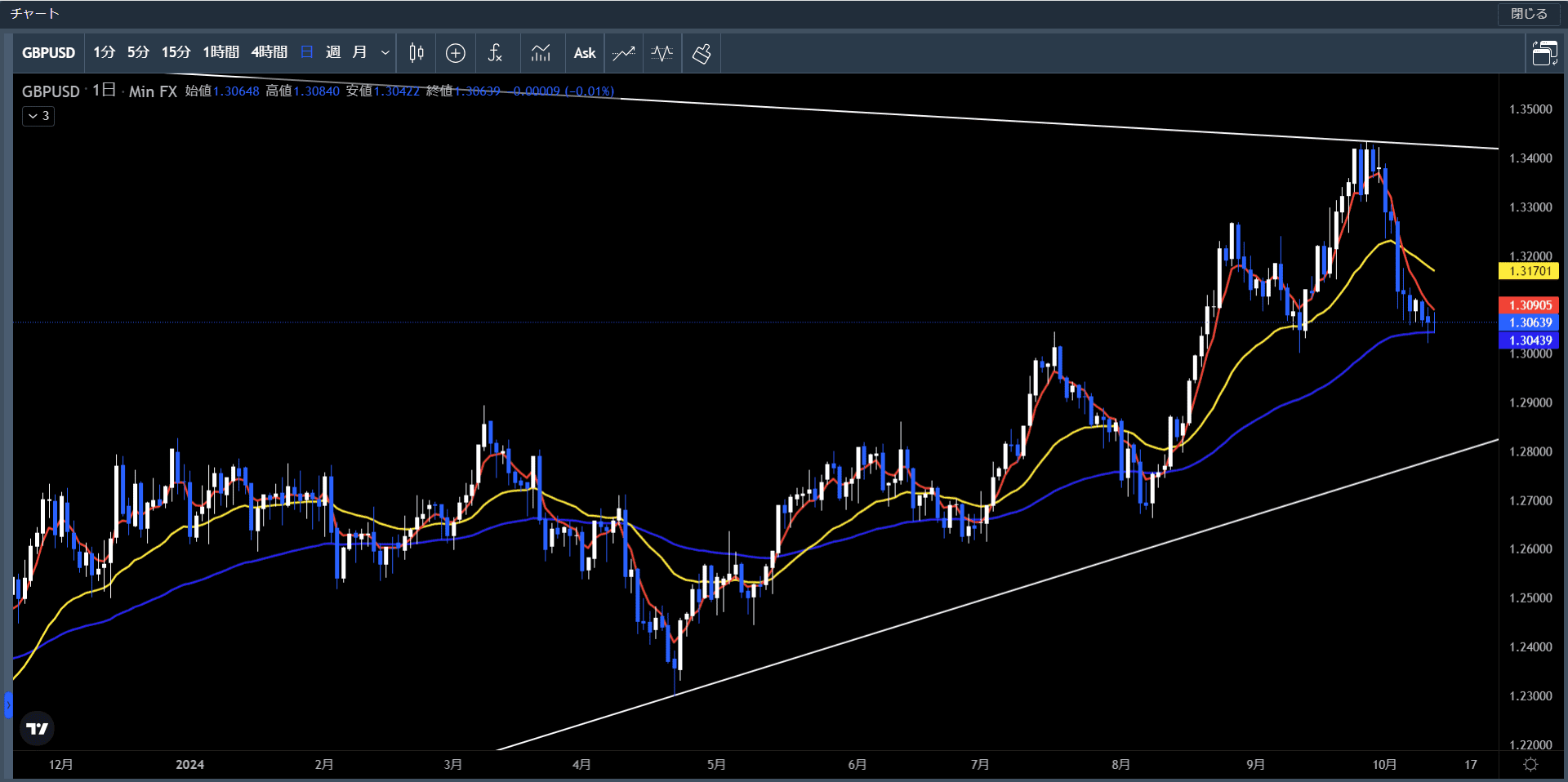Switch to the 5分 timeframe
Screen dimensions: 1568x782
coord(138,53)
